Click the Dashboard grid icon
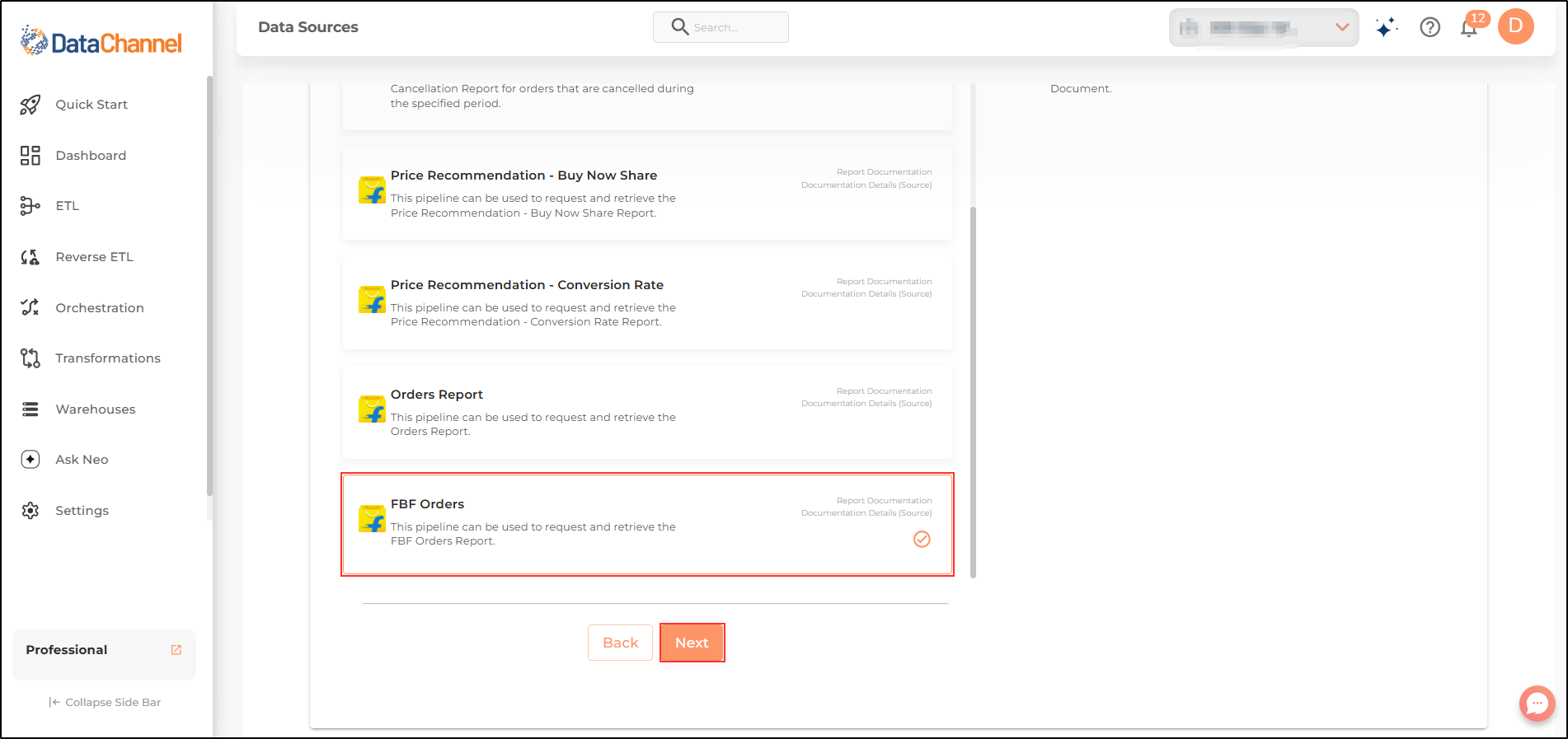This screenshot has width=1568, height=739. (31, 156)
